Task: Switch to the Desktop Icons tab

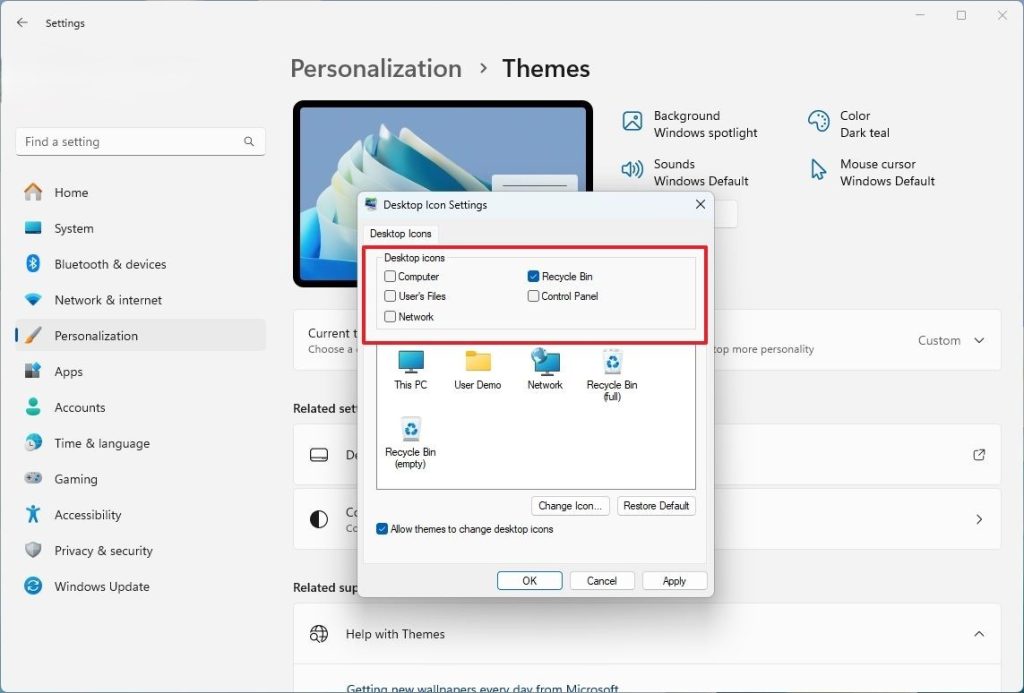Action: [x=401, y=234]
